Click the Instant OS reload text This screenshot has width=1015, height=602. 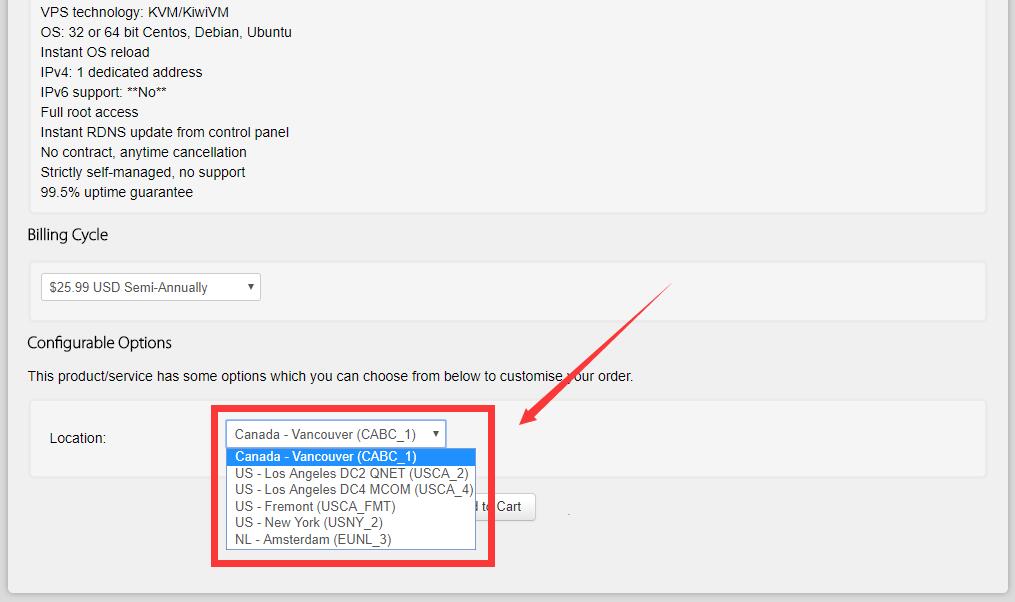[95, 52]
